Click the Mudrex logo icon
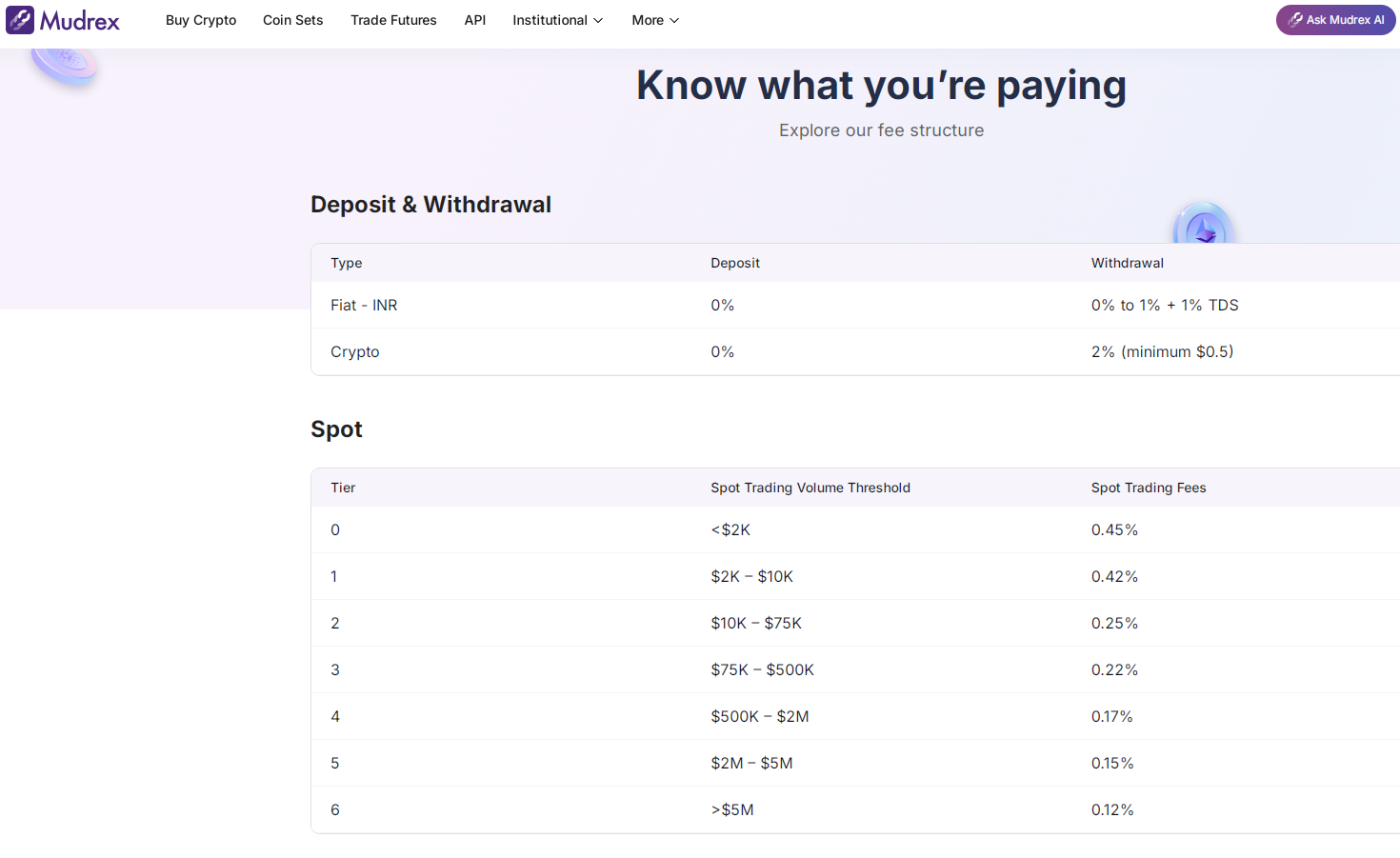 click(20, 20)
